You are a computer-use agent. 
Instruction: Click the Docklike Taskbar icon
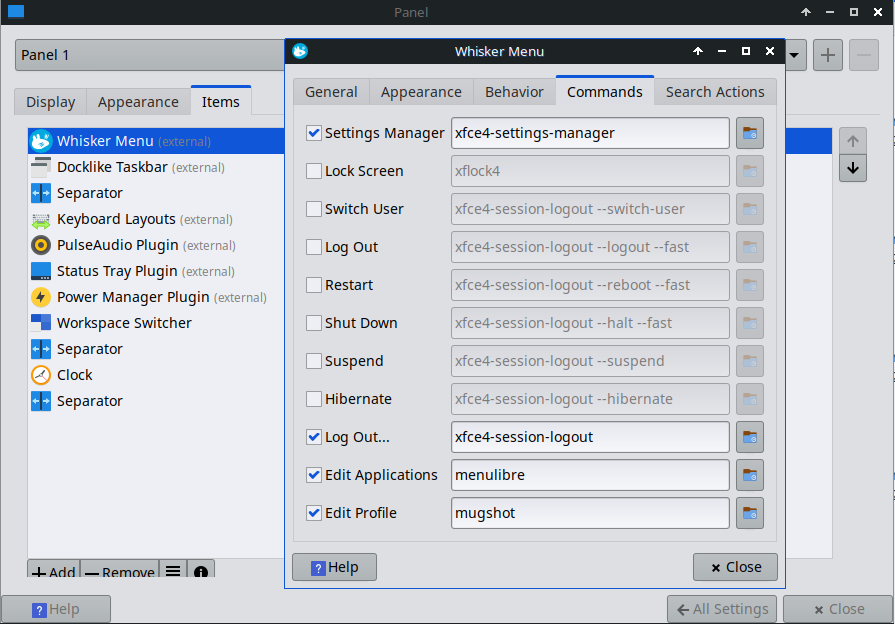pos(41,167)
